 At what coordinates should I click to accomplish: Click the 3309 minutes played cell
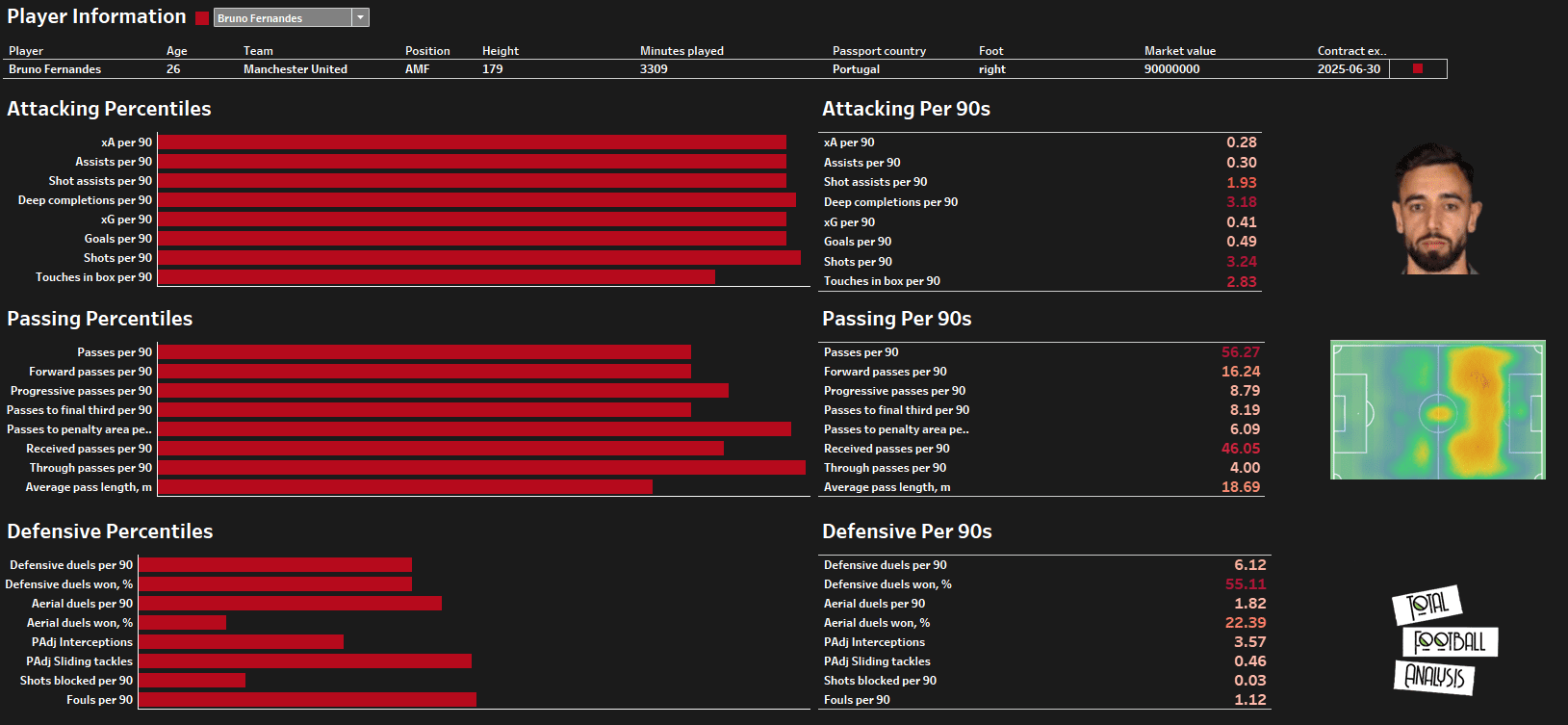654,69
